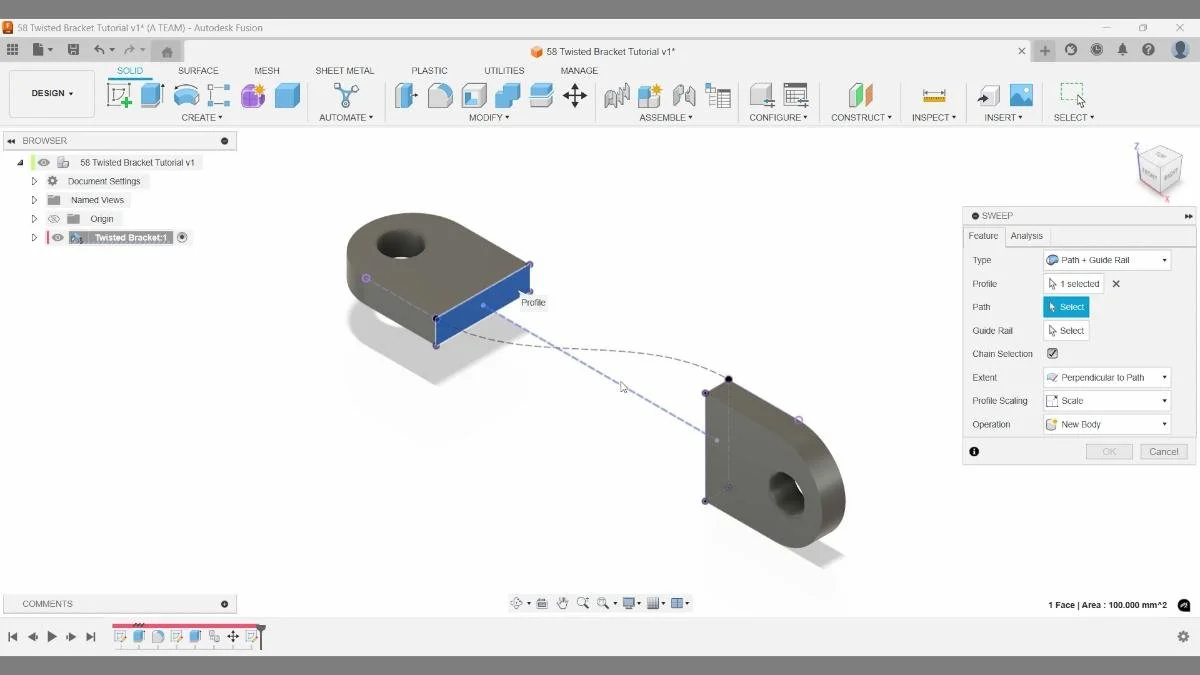Activate Twisted Bracket:1 radio button
This screenshot has width=1200, height=675.
coord(182,238)
